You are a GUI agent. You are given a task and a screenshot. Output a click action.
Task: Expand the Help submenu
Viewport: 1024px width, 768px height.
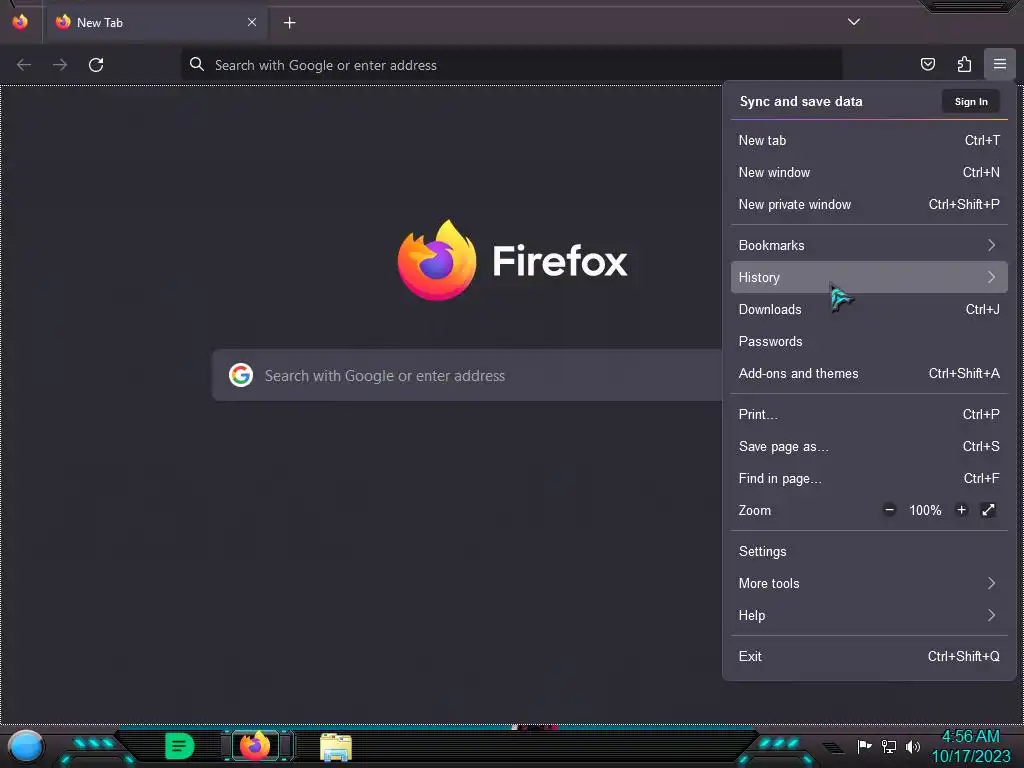[869, 616]
